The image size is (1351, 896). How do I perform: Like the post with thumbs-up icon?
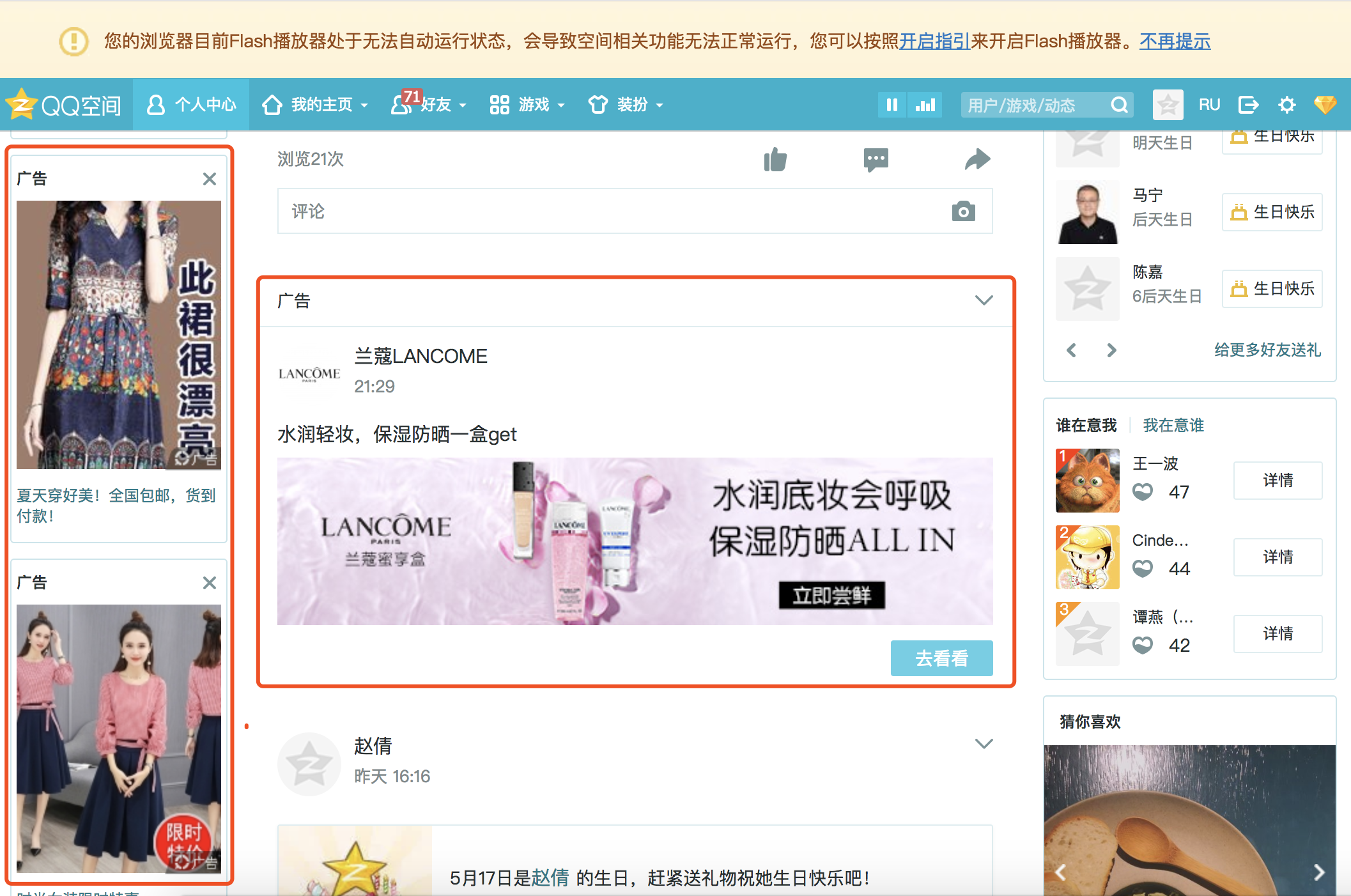[x=776, y=159]
